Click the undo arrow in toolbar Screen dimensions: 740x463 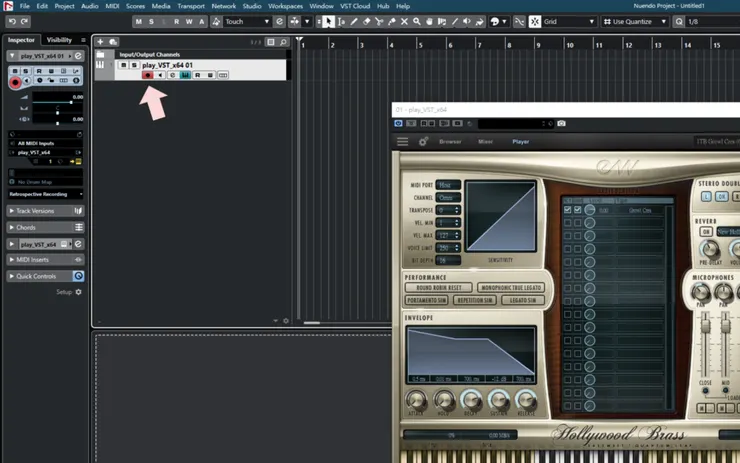[x=10, y=21]
